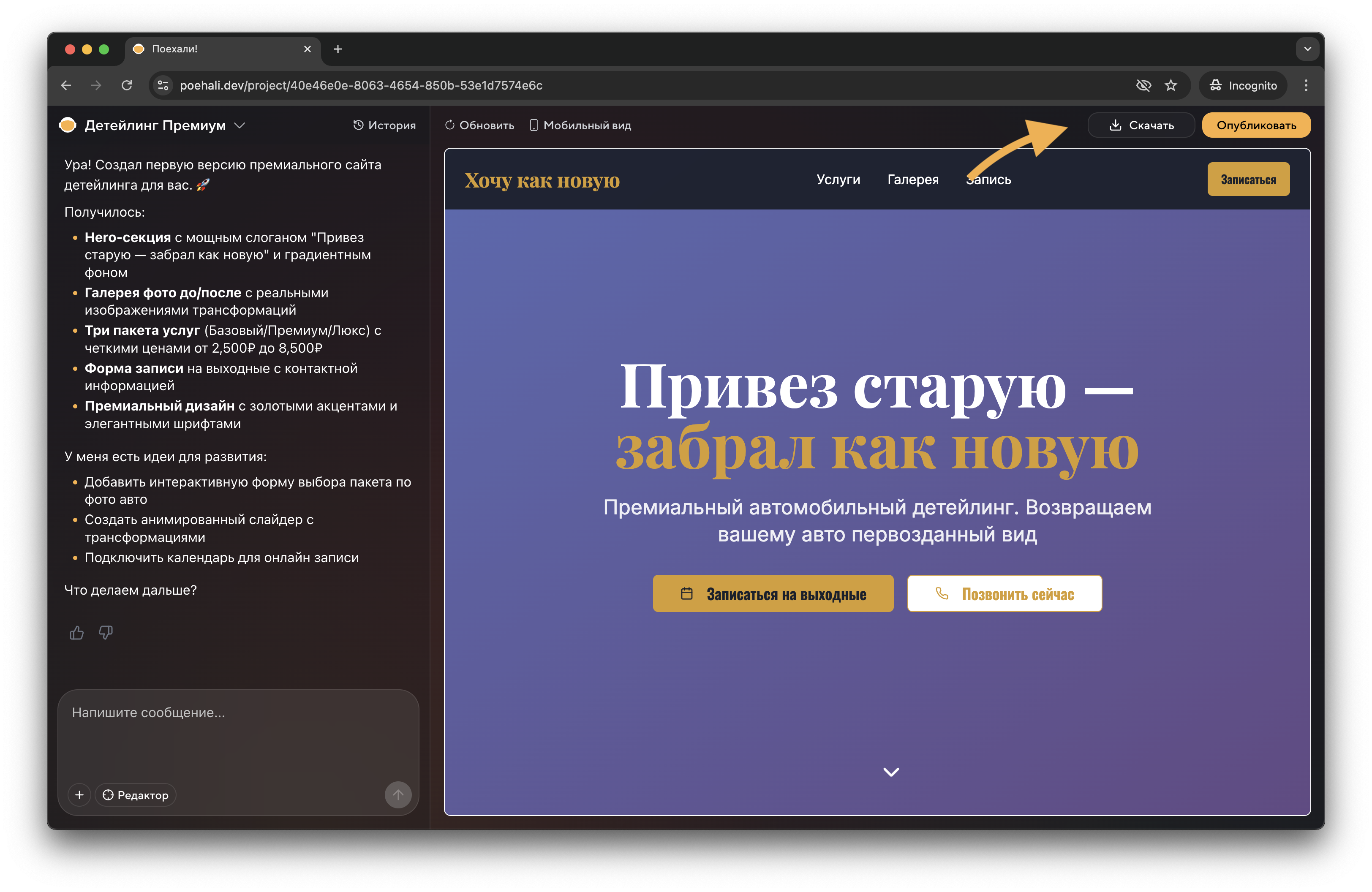Expand the Детейлинг Премиум project dropdown
The height and width of the screenshot is (892, 1372).
tap(240, 125)
